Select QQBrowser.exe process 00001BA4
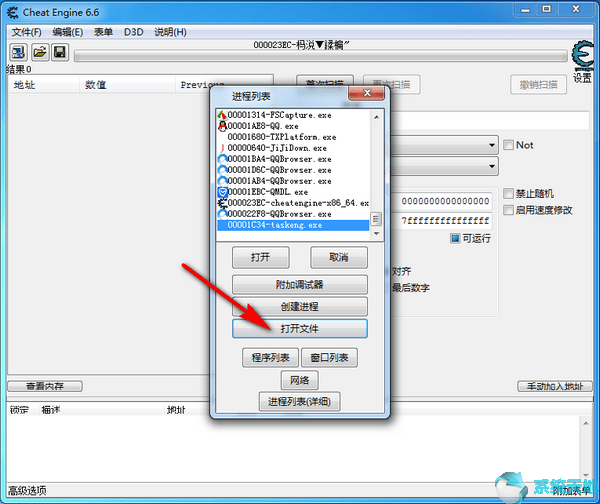Screen dimensions: 600x504 click(293, 159)
